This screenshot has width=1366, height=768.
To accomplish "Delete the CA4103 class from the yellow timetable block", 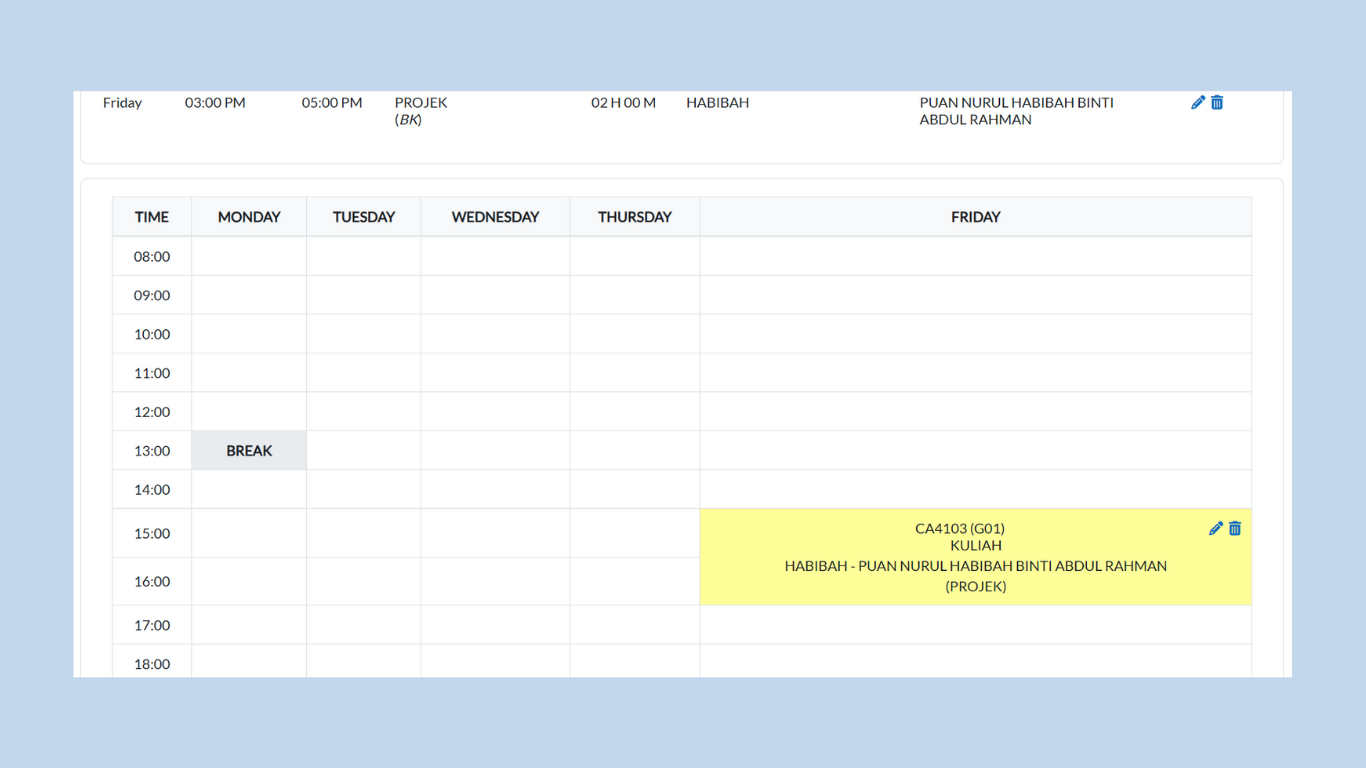I will point(1235,528).
